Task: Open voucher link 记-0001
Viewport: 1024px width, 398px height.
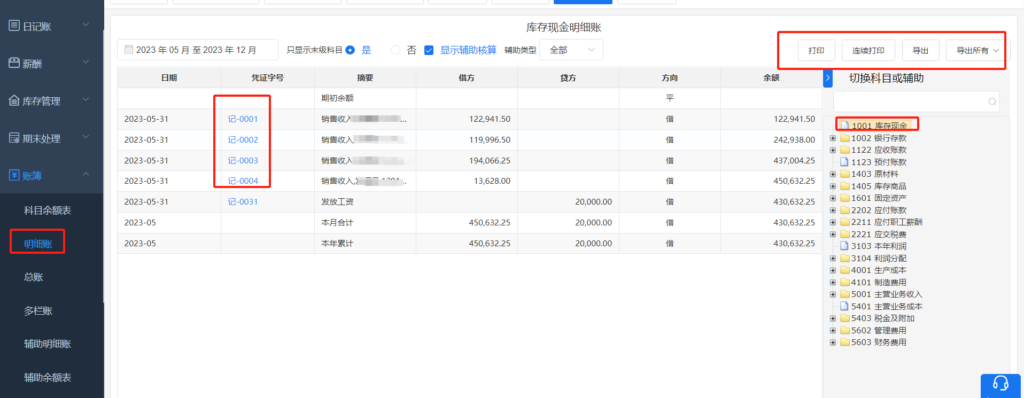Action: tap(243, 119)
